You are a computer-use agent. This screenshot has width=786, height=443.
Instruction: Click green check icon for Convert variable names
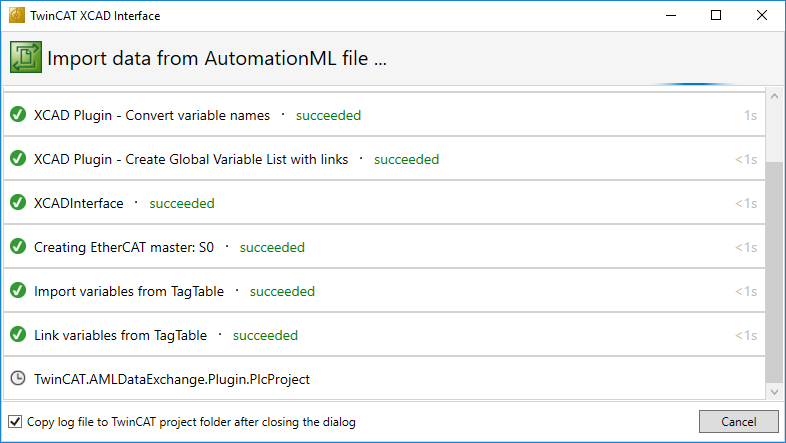(18, 115)
